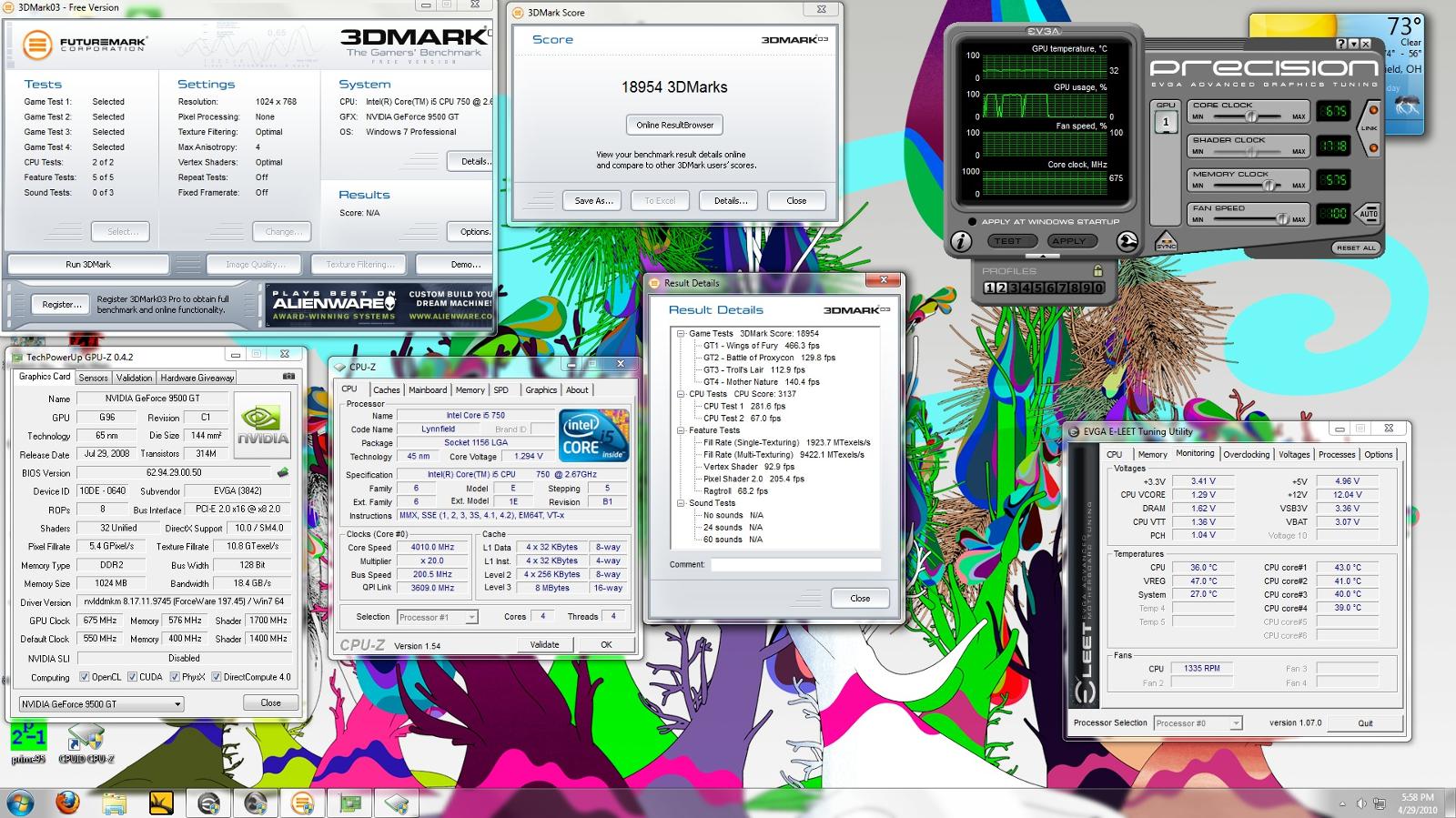This screenshot has width=1456, height=818.
Task: Collapse Sound Tests tree node
Action: pyautogui.click(x=680, y=503)
